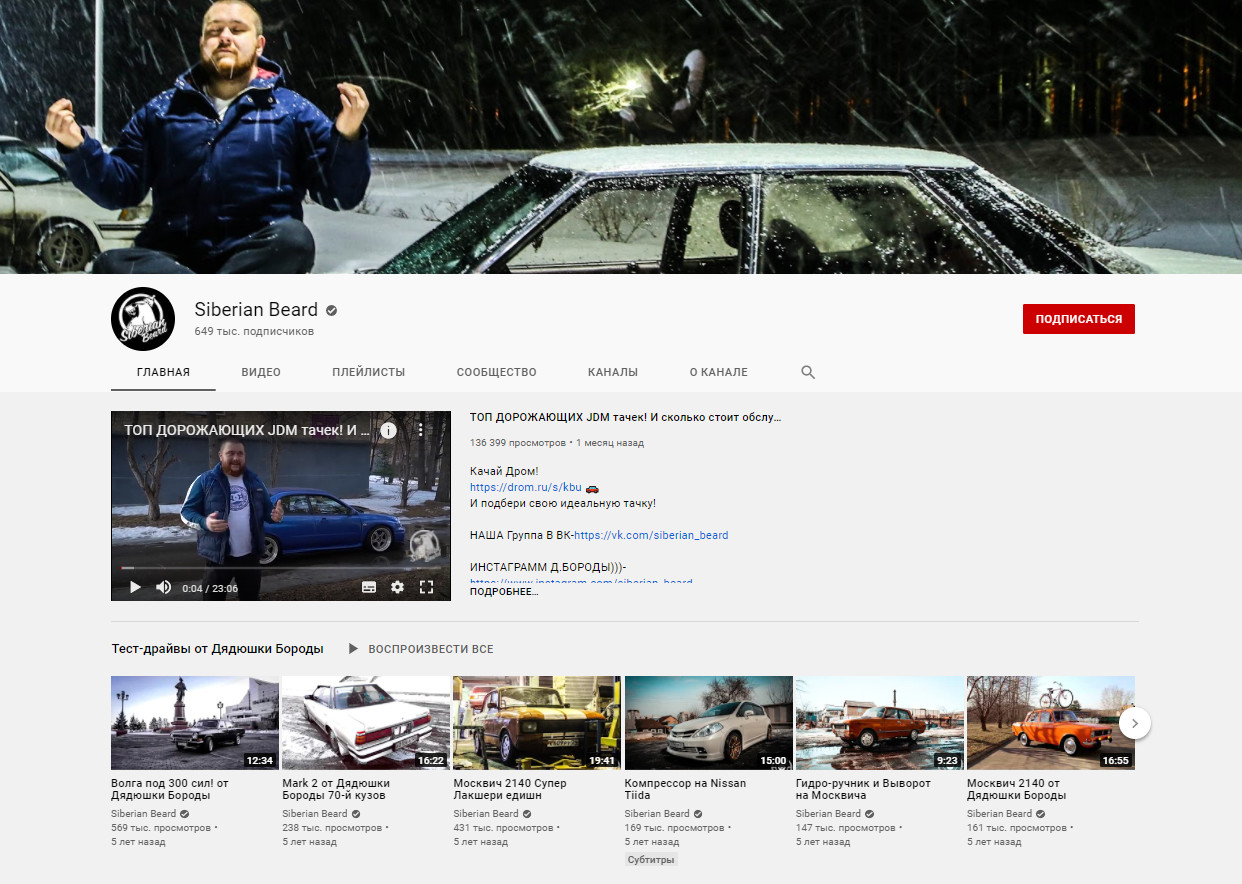Click the ПОДПИСАТЬСЯ subscribe button

click(1078, 319)
